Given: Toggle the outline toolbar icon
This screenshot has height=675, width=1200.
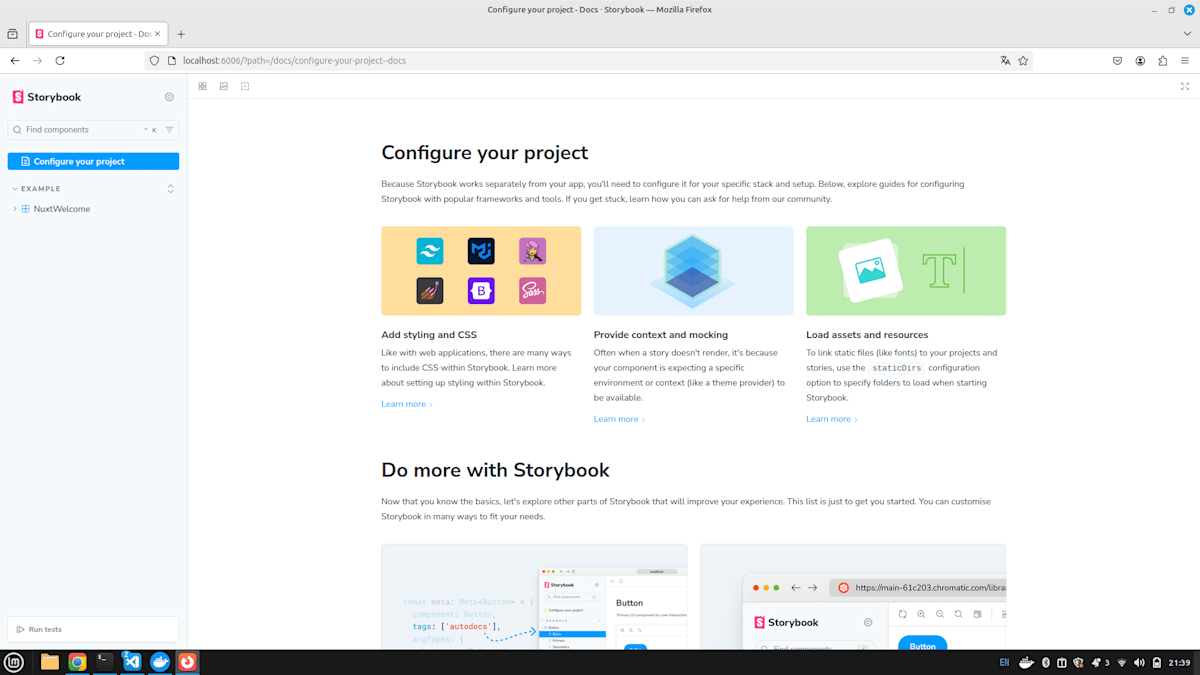Looking at the screenshot, I should coord(245,86).
